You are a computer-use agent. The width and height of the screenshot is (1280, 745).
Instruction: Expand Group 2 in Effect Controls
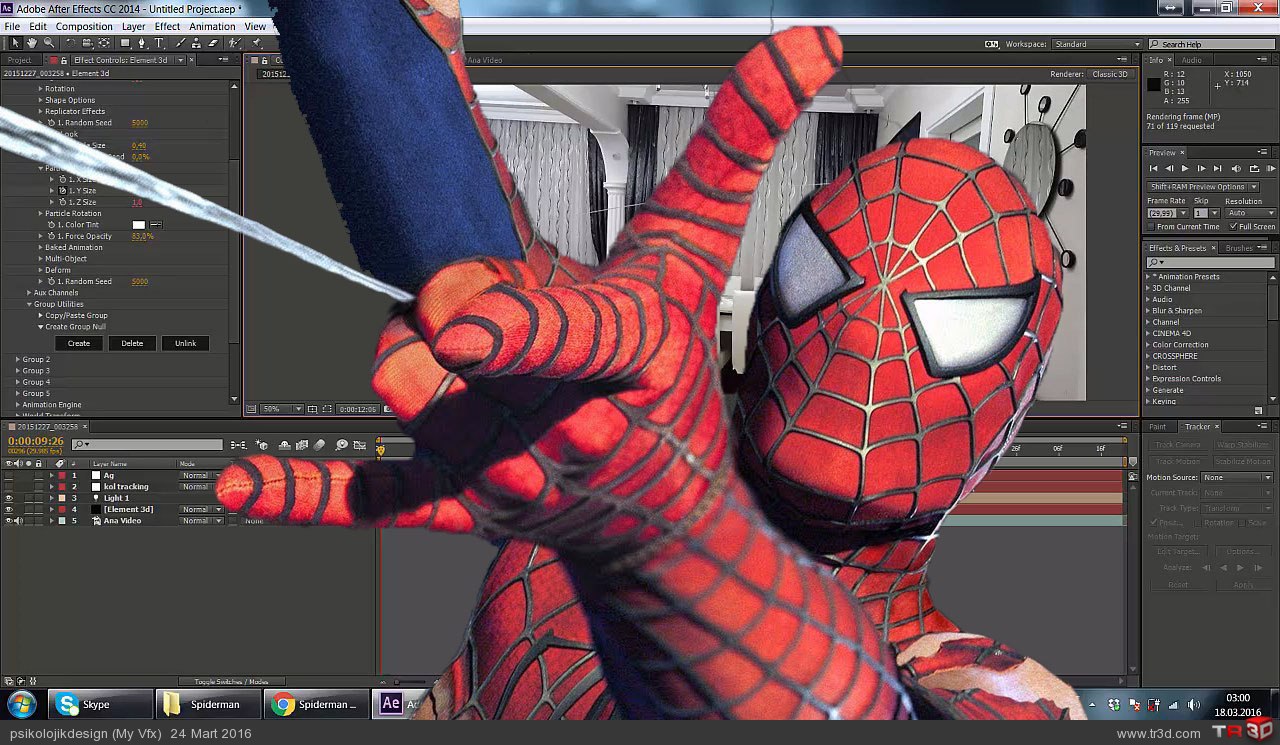(x=18, y=359)
